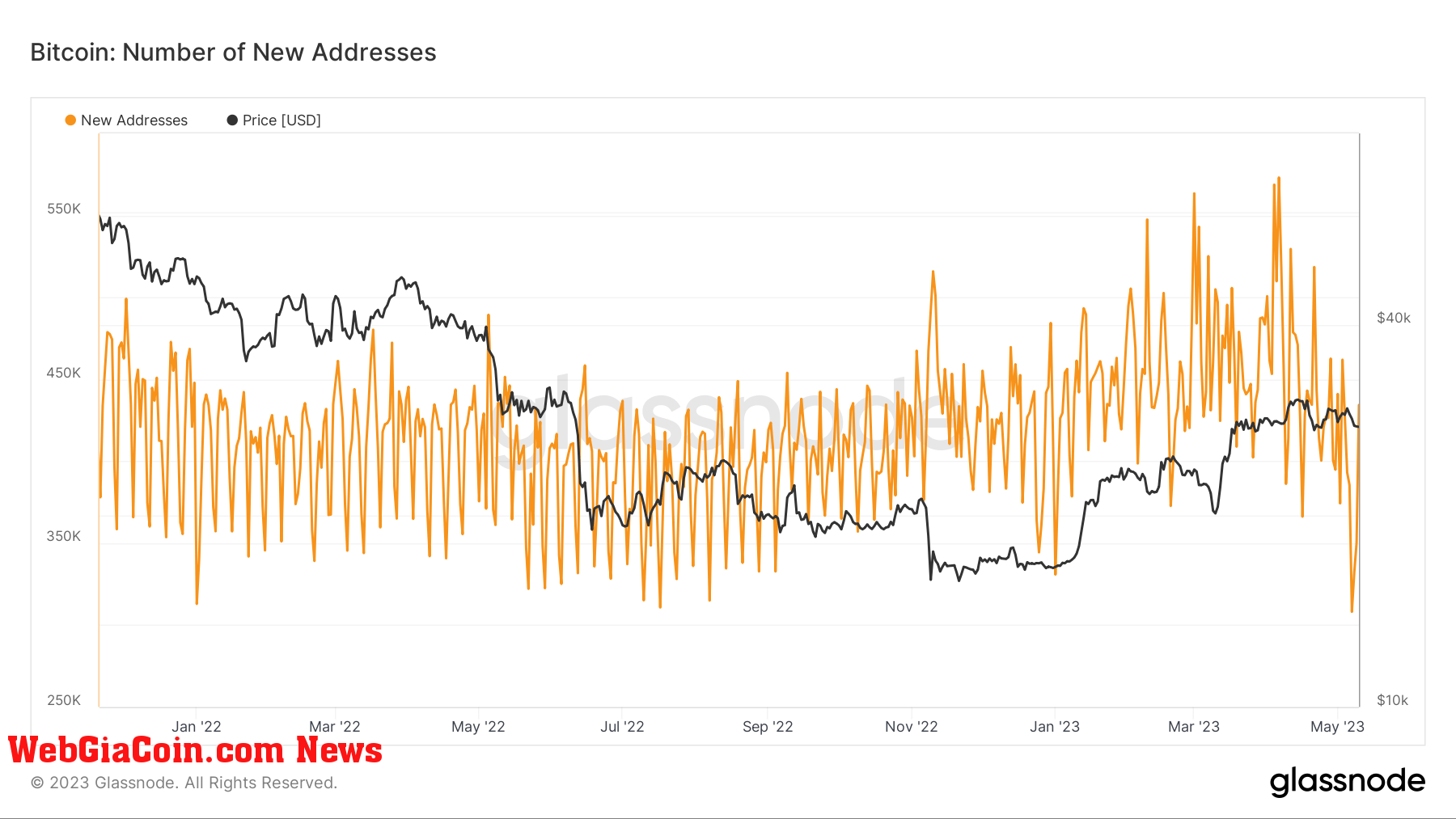
Task: Click the orange New Addresses legend dot
Action: (x=70, y=120)
